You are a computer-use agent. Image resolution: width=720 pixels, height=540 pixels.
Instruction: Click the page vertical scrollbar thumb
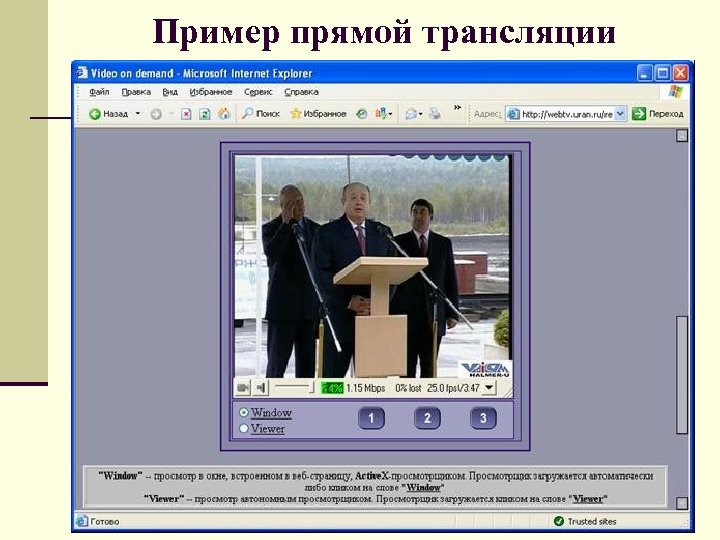pos(682,374)
